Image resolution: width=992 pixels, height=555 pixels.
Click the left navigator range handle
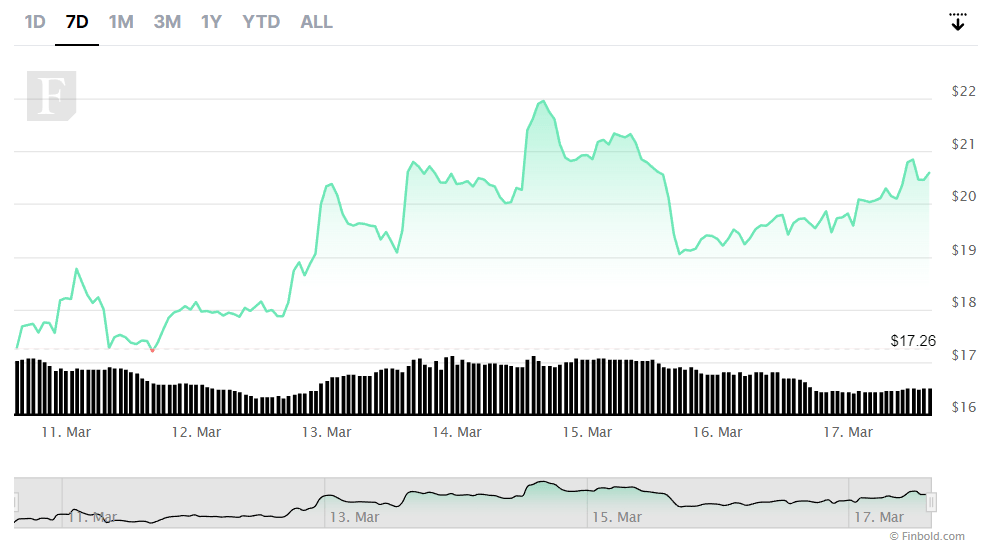[15, 502]
